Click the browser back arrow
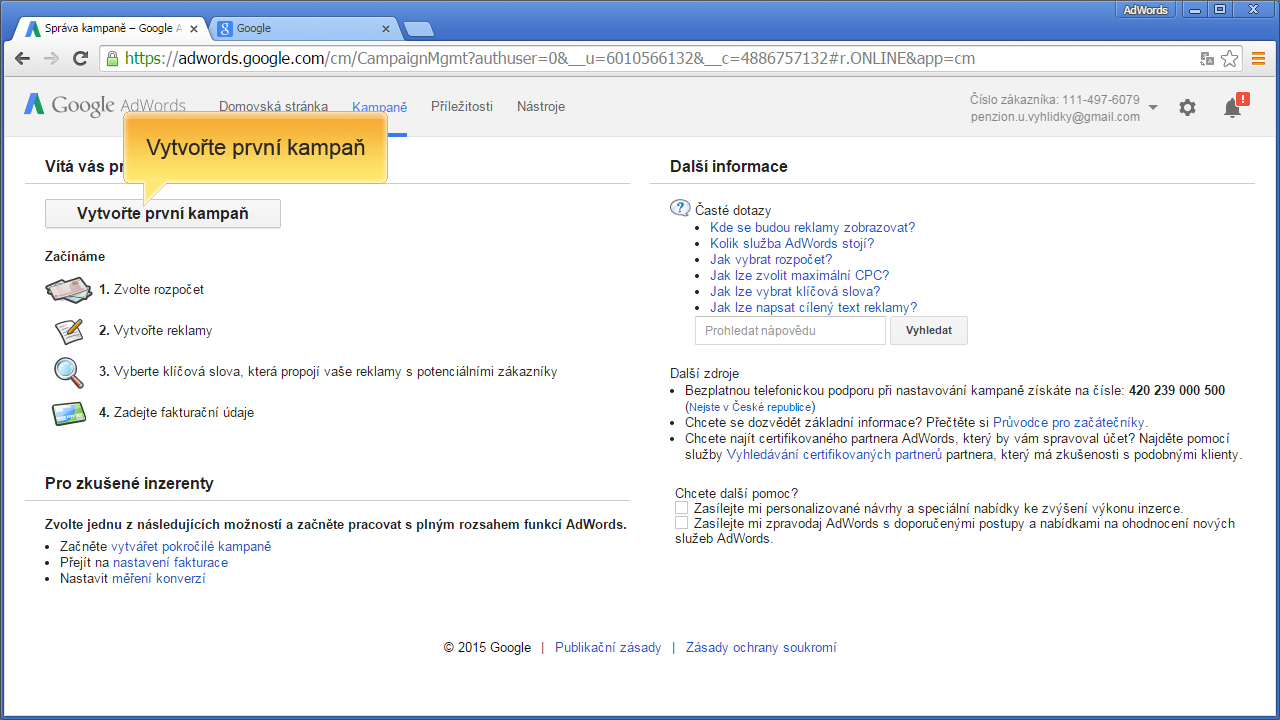Screen dimensions: 1280x720 [x=23, y=58]
